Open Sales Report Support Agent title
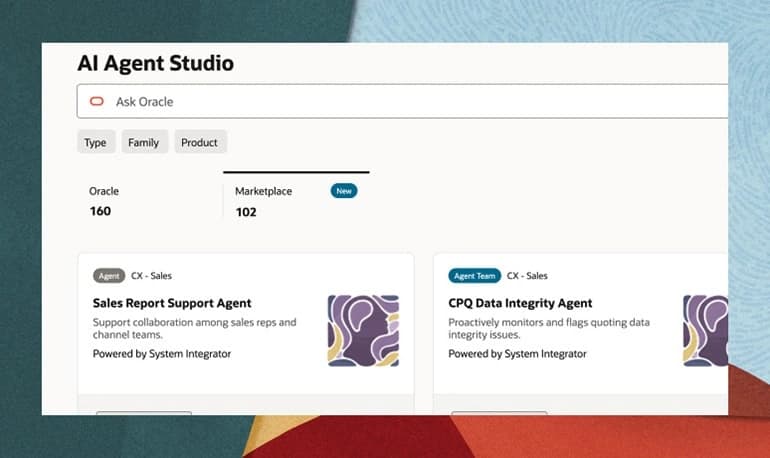 click(x=172, y=303)
